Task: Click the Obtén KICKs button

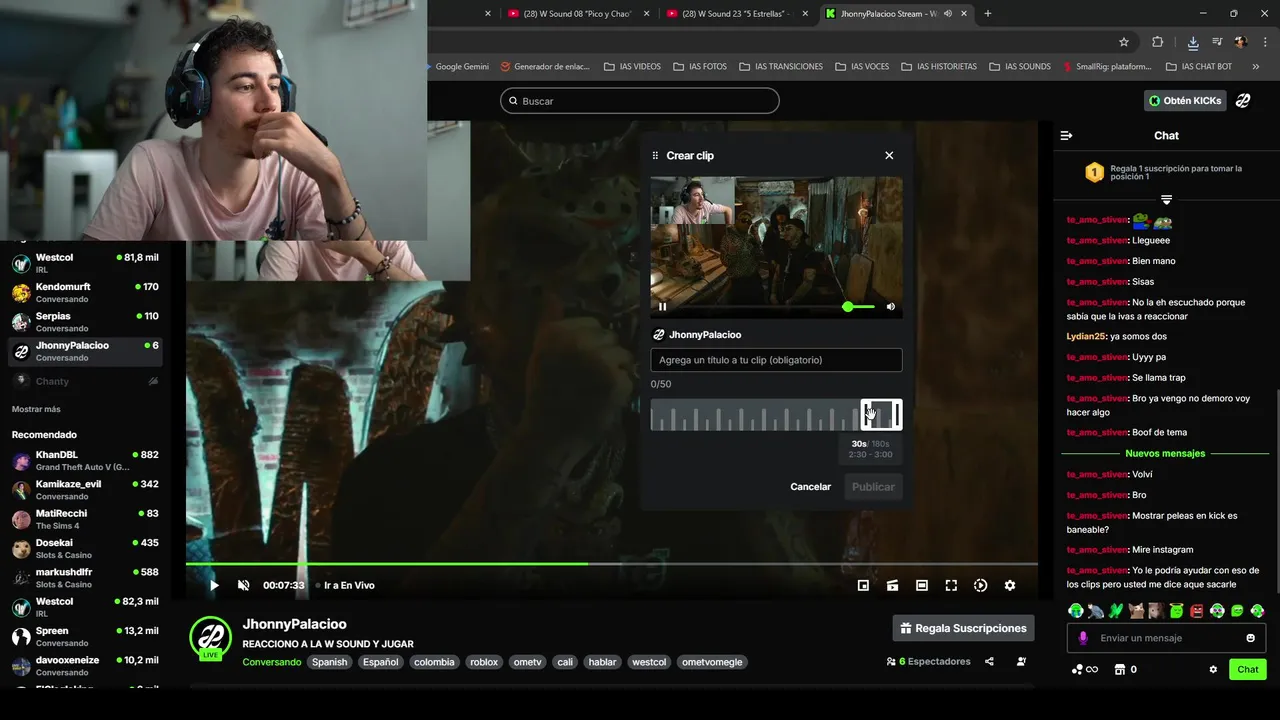Action: coord(1185,101)
